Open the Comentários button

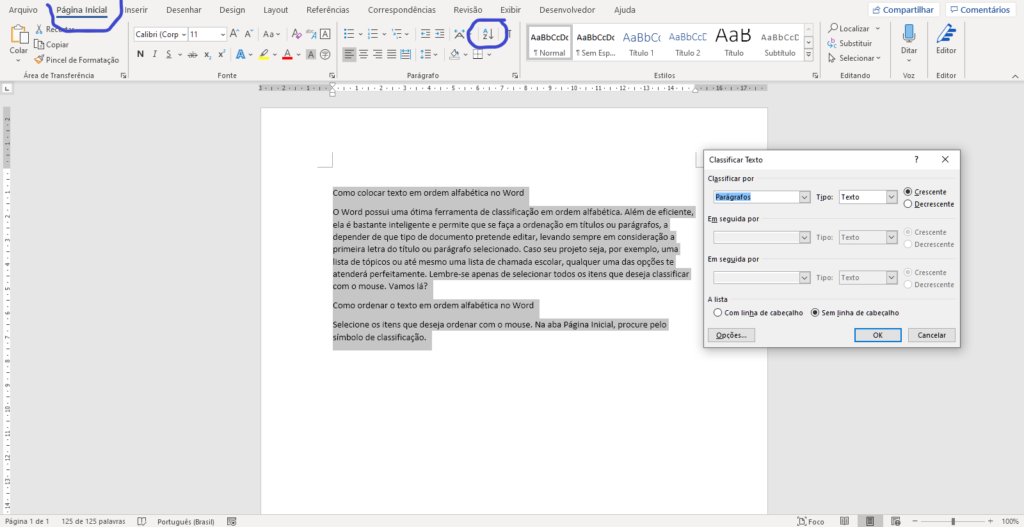(x=980, y=10)
